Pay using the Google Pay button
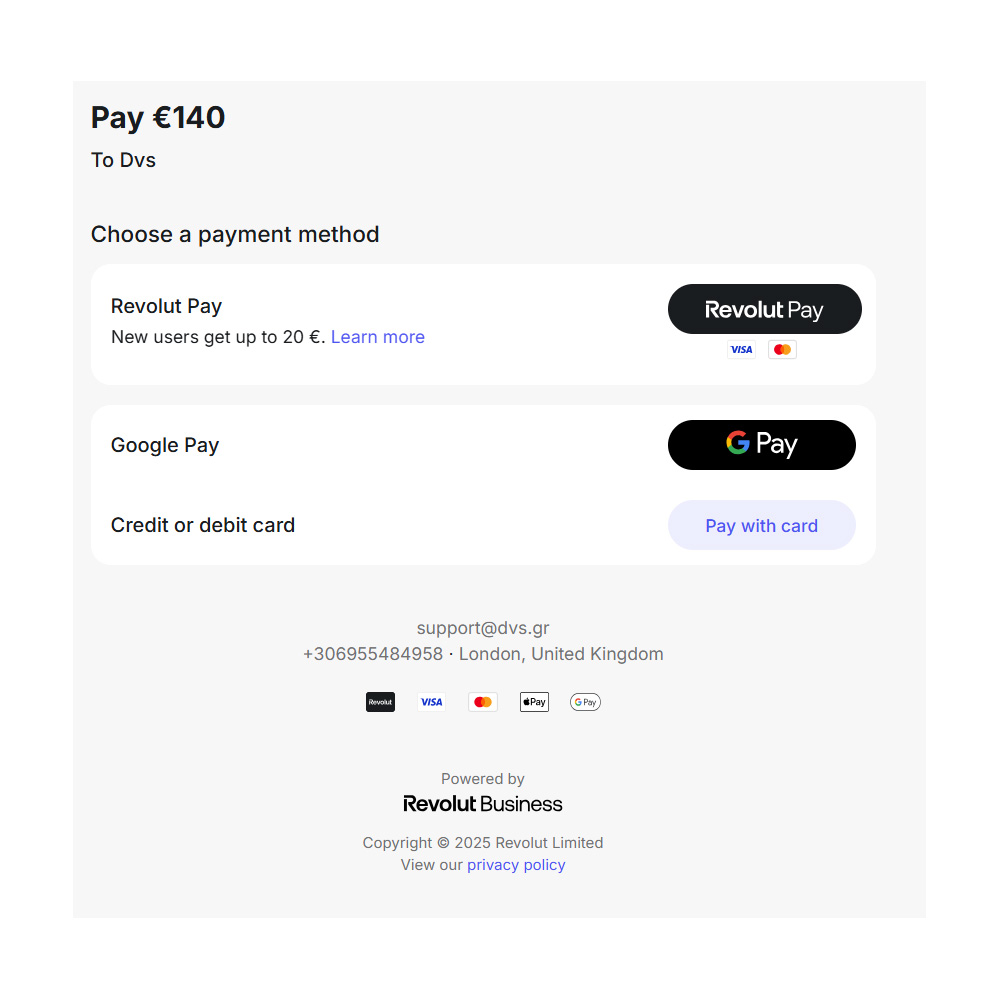This screenshot has width=1000, height=1000. [x=761, y=445]
